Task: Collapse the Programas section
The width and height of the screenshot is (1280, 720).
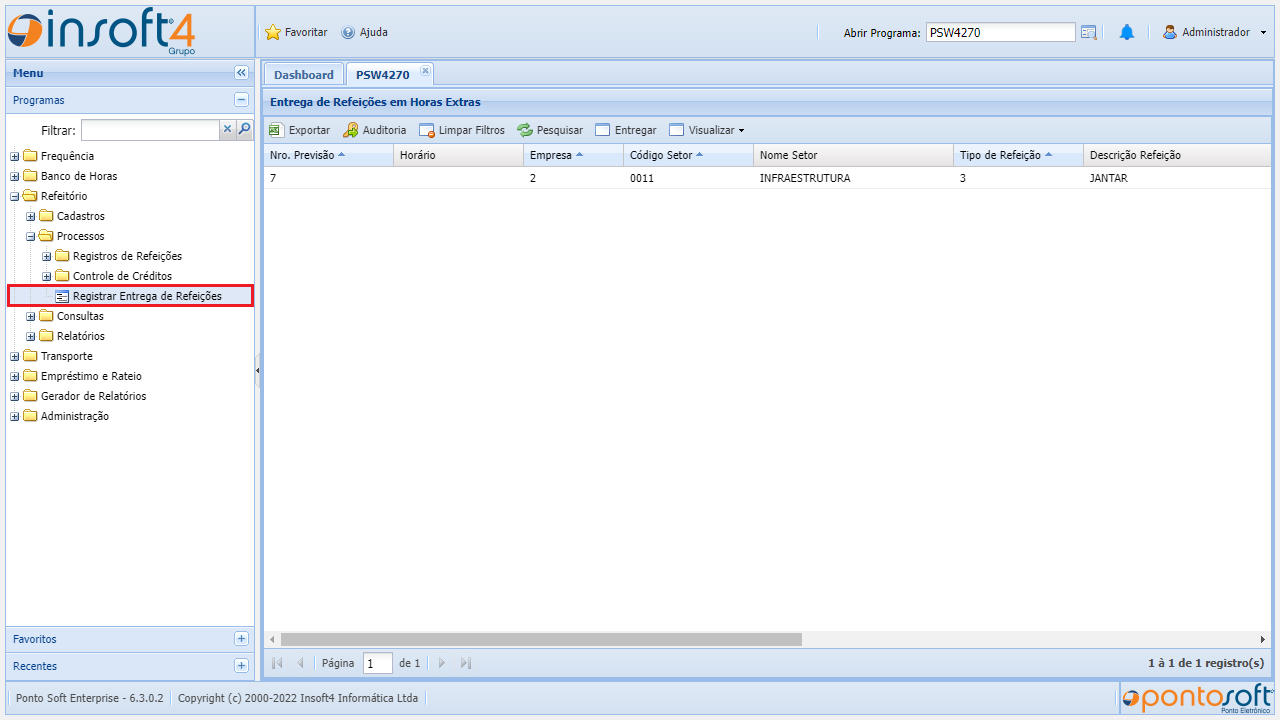Action: tap(241, 100)
